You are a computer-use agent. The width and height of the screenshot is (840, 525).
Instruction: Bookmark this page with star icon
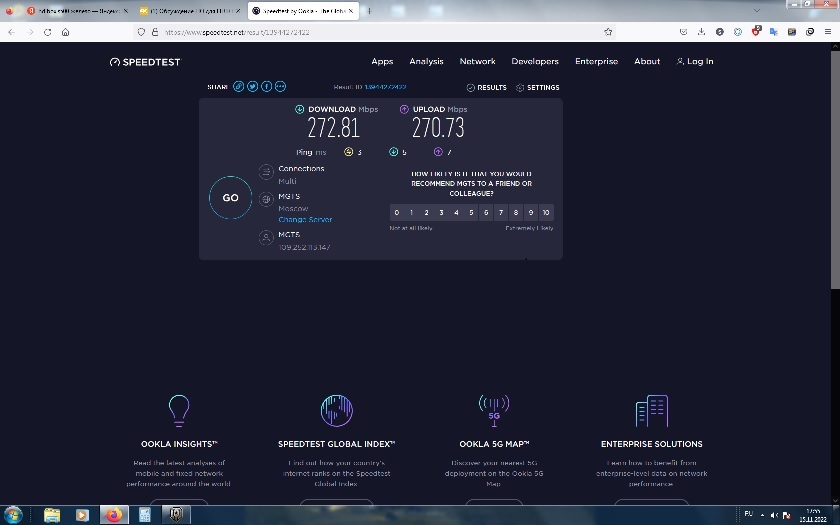tap(608, 32)
